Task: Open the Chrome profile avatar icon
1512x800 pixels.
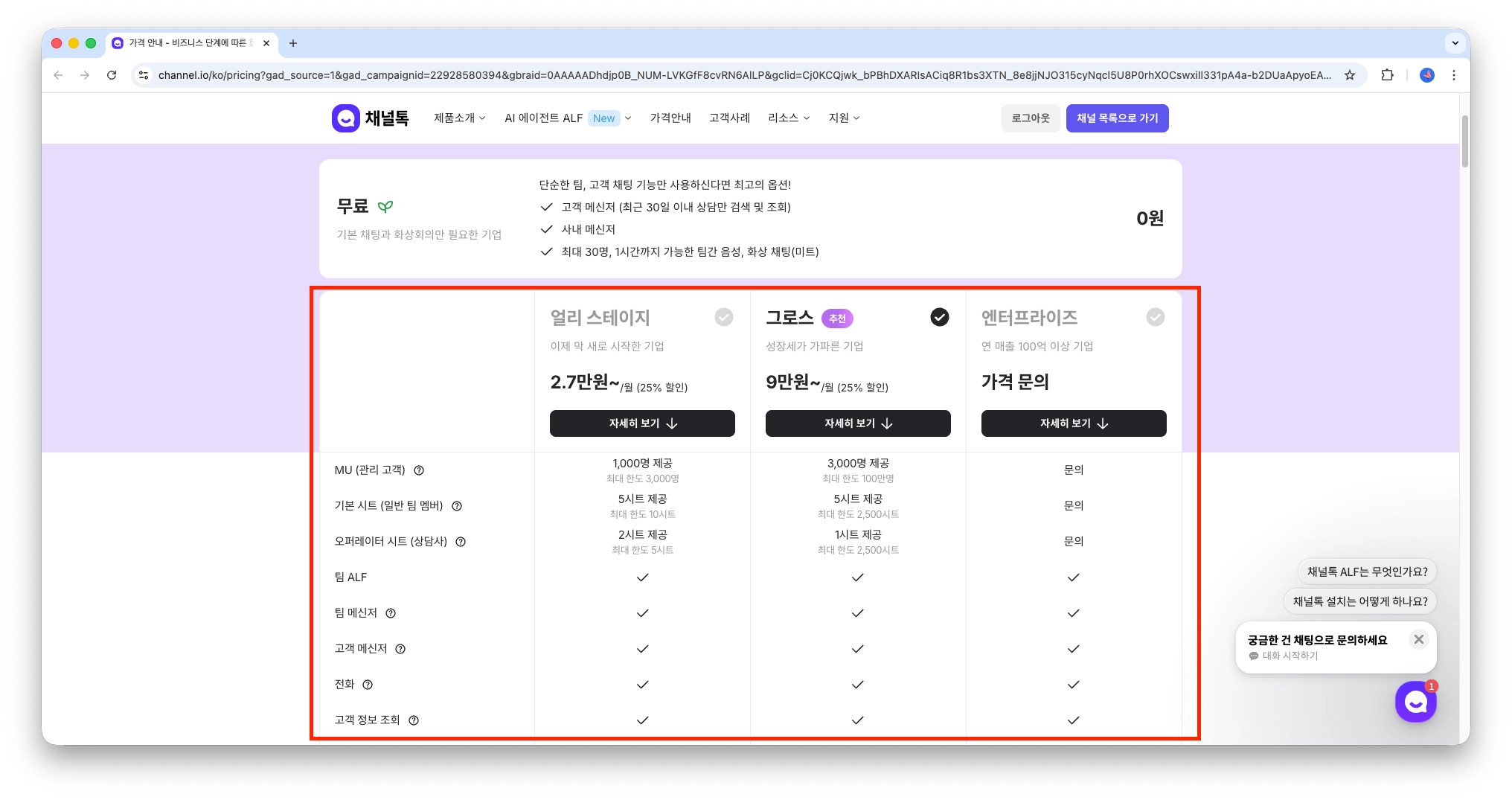Action: tap(1427, 75)
